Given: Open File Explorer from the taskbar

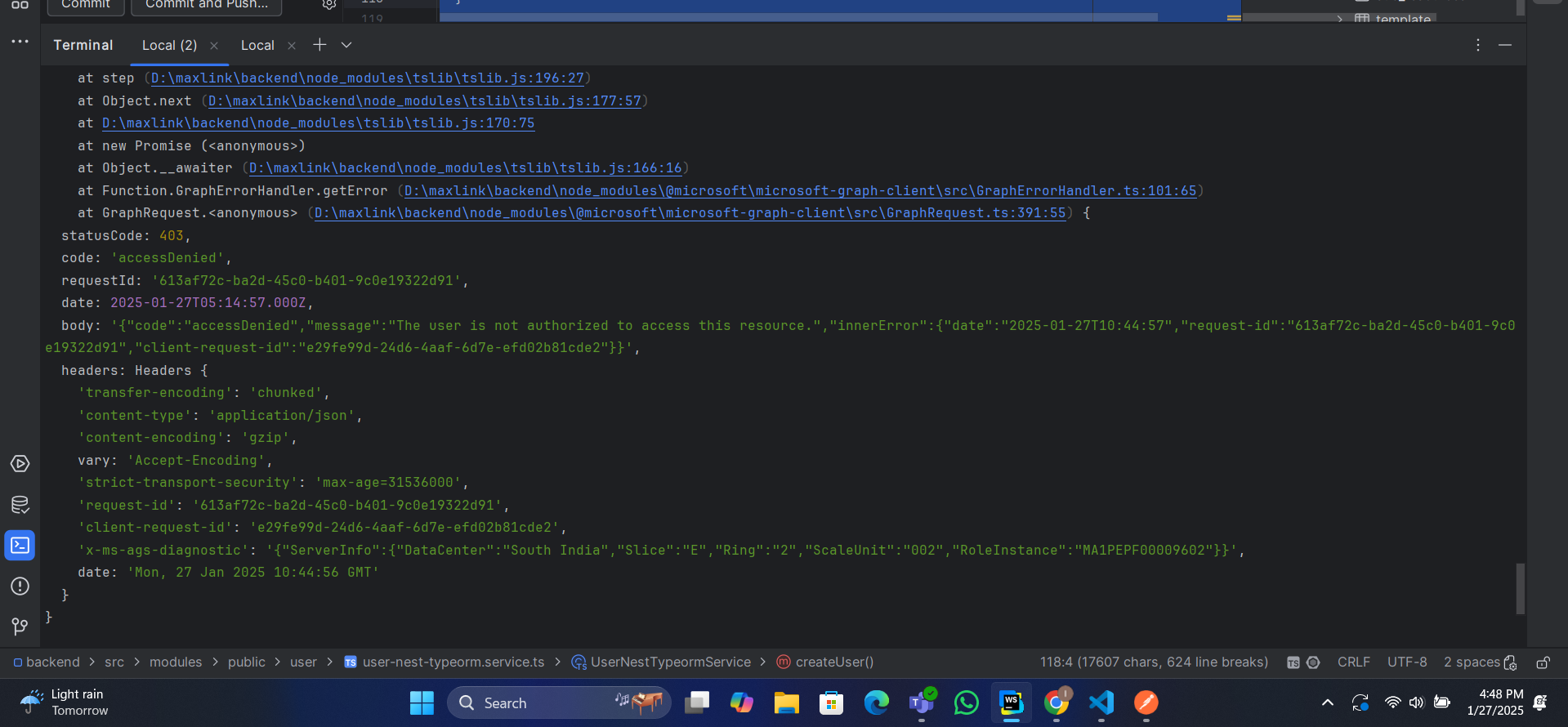Looking at the screenshot, I should pyautogui.click(x=787, y=702).
